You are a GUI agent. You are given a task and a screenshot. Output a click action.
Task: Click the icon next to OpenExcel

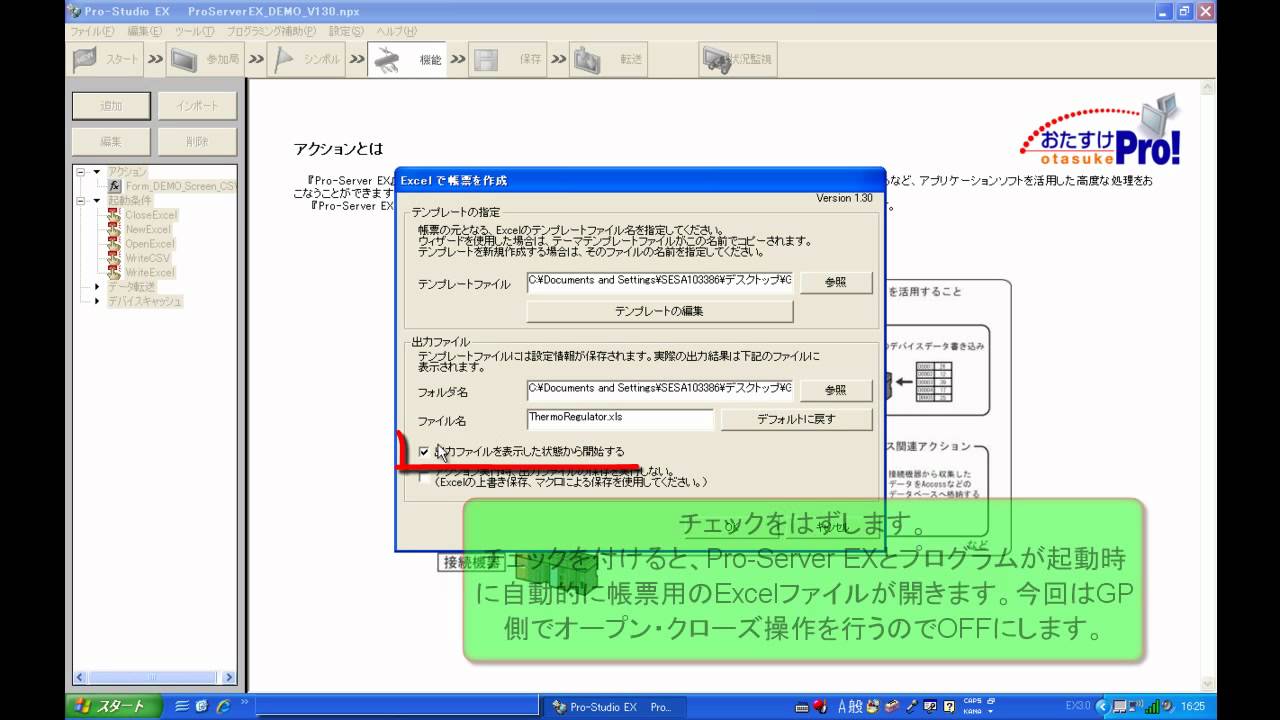point(114,243)
